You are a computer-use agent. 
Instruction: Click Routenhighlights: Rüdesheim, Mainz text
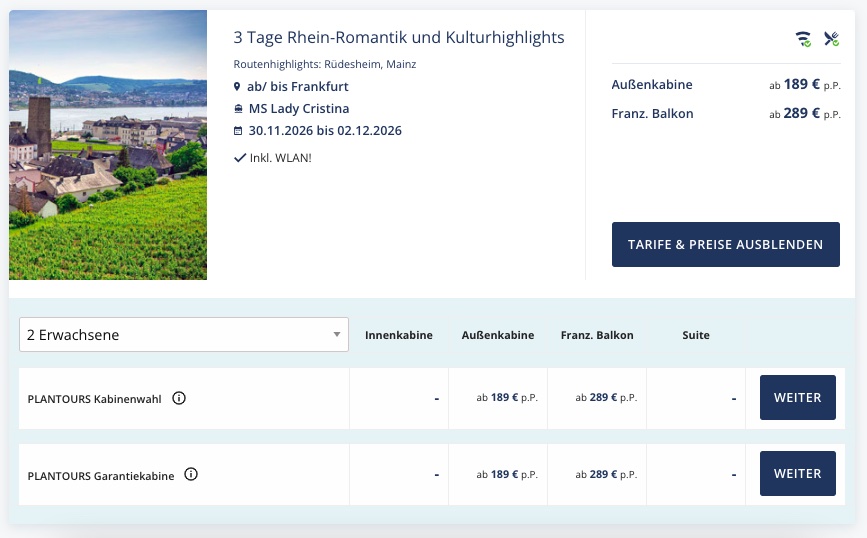pos(325,64)
